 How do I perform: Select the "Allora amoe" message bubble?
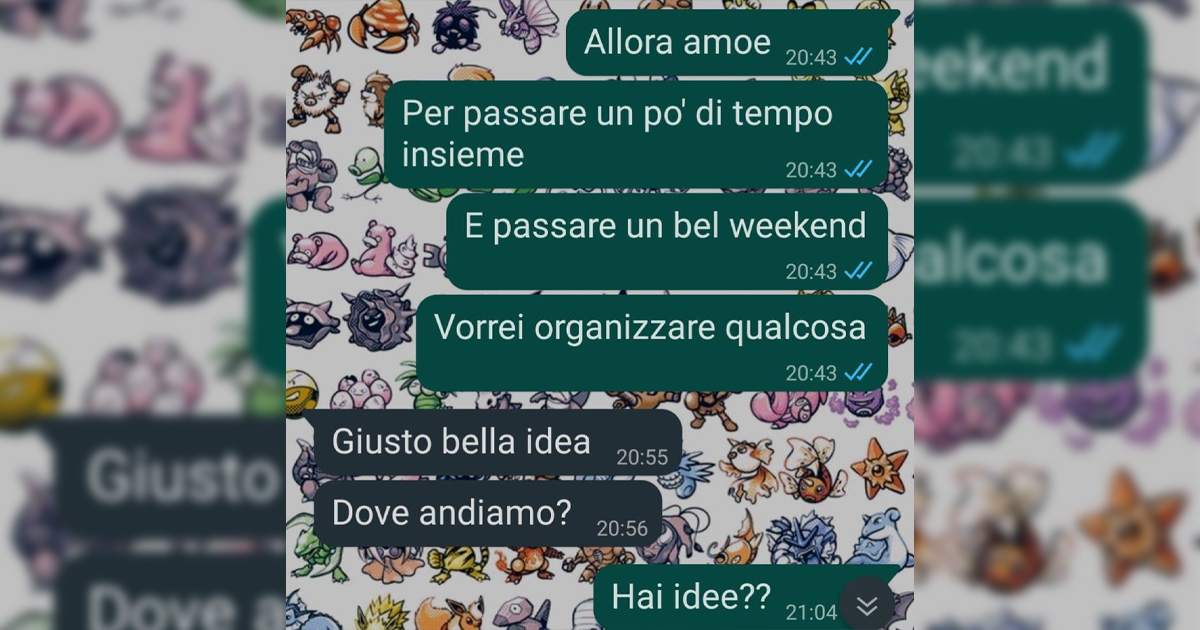click(x=727, y=44)
